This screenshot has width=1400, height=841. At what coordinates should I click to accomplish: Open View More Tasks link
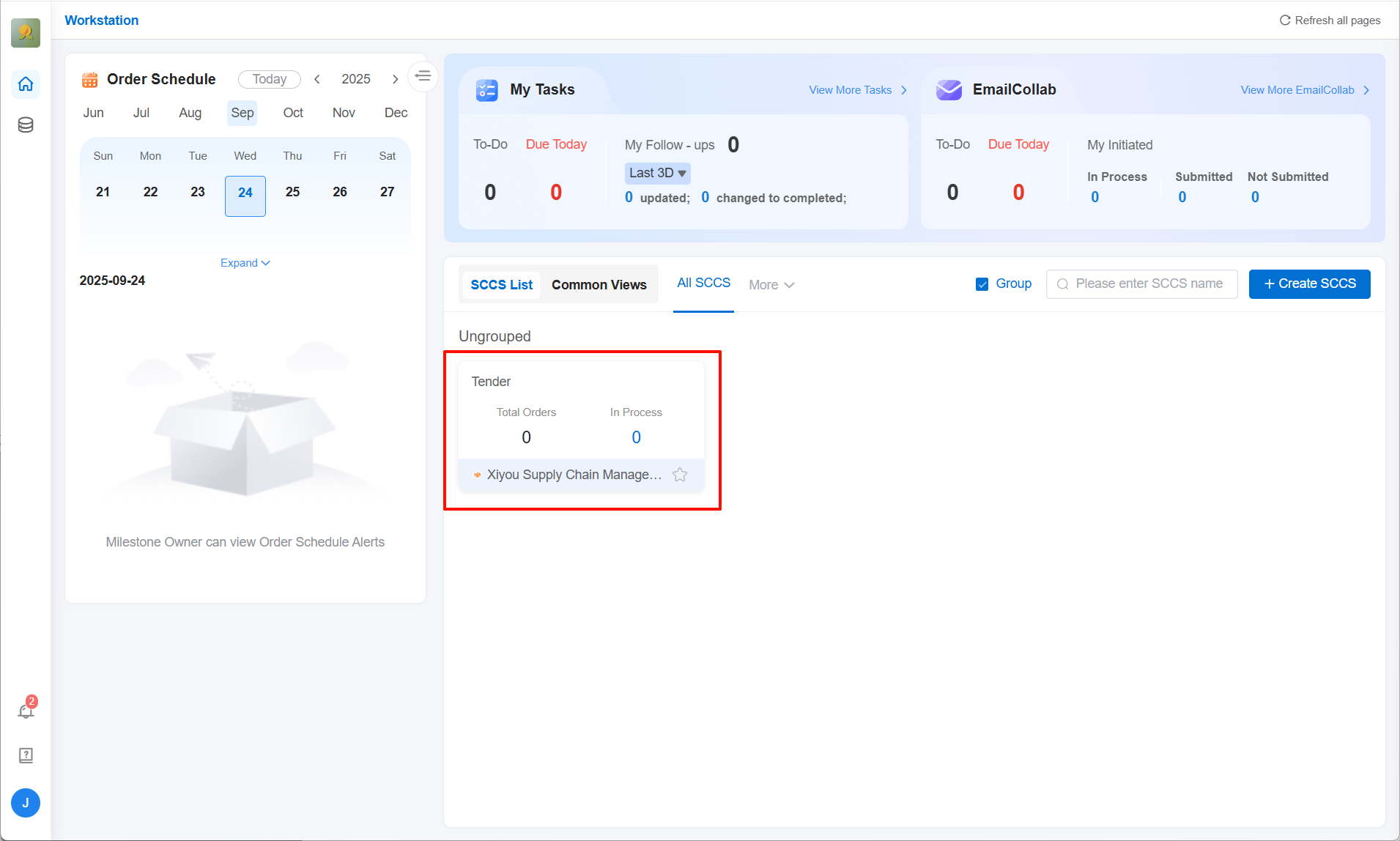[x=857, y=90]
